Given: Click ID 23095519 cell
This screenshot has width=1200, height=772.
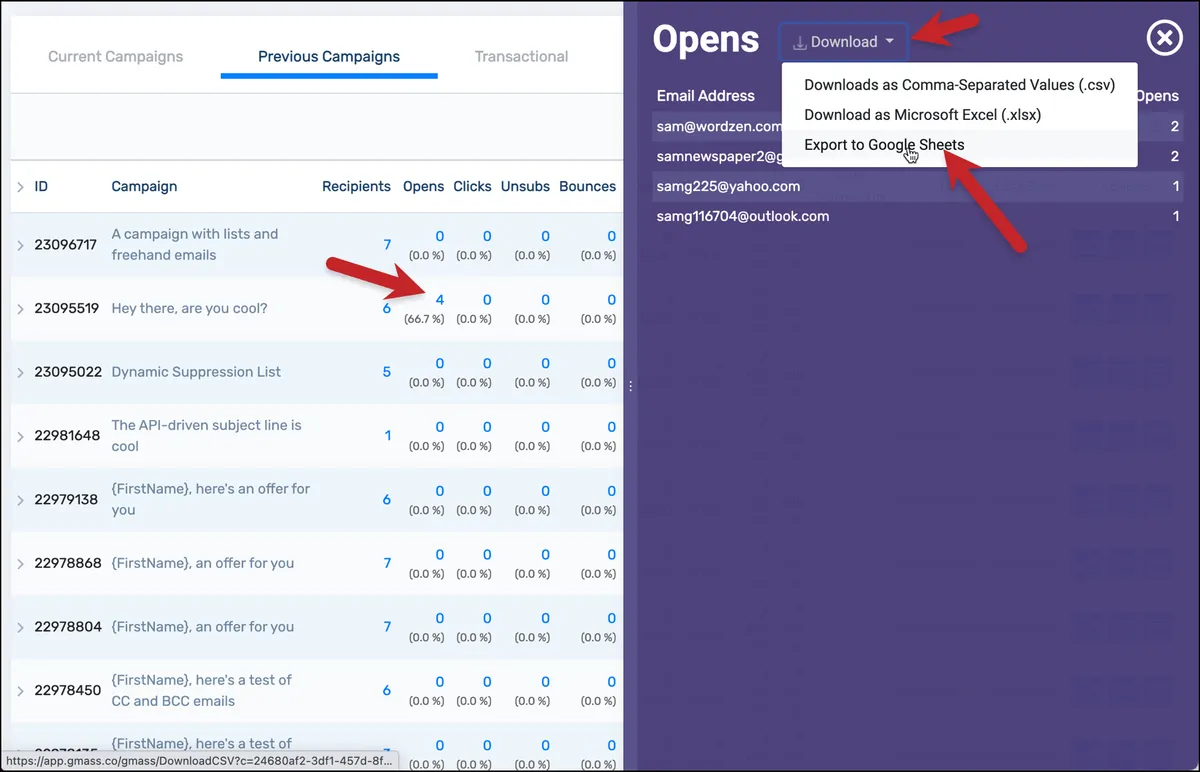Looking at the screenshot, I should pyautogui.click(x=67, y=309).
